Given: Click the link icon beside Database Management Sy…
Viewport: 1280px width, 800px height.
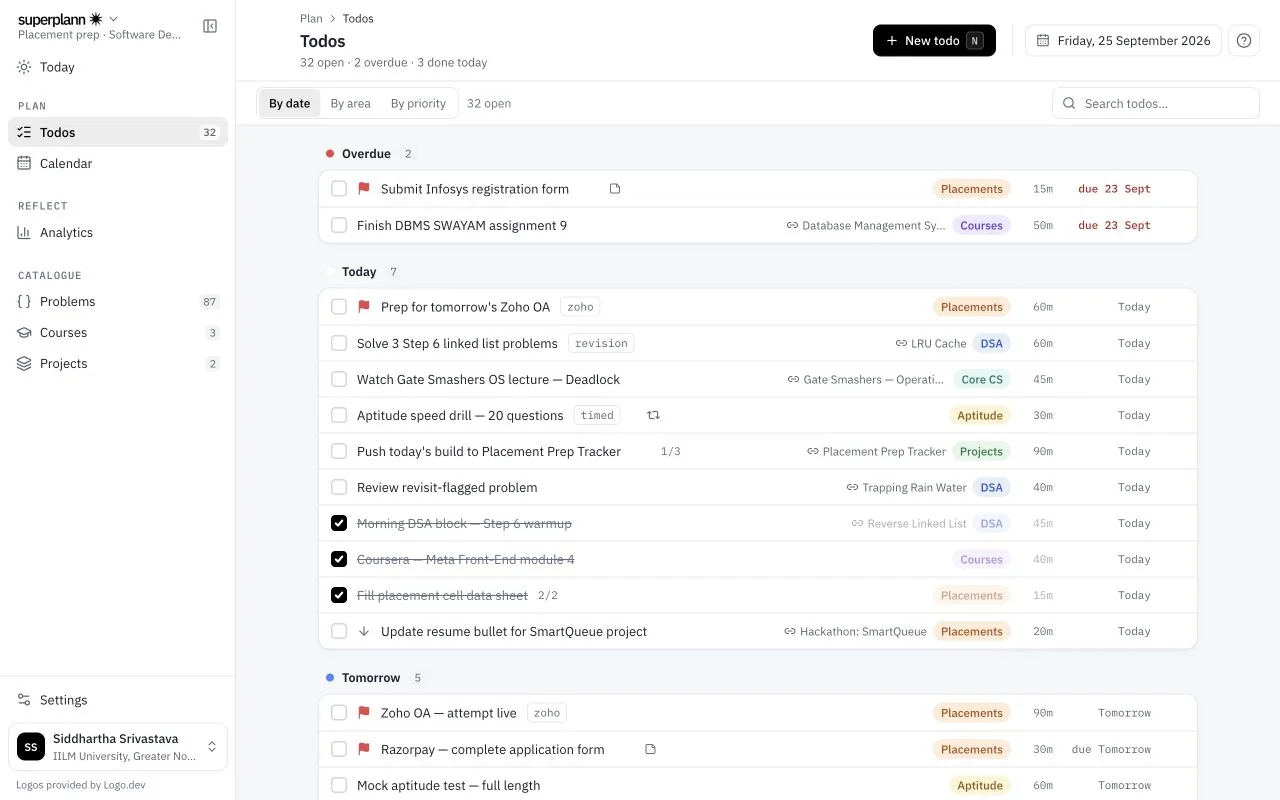Looking at the screenshot, I should click(792, 225).
